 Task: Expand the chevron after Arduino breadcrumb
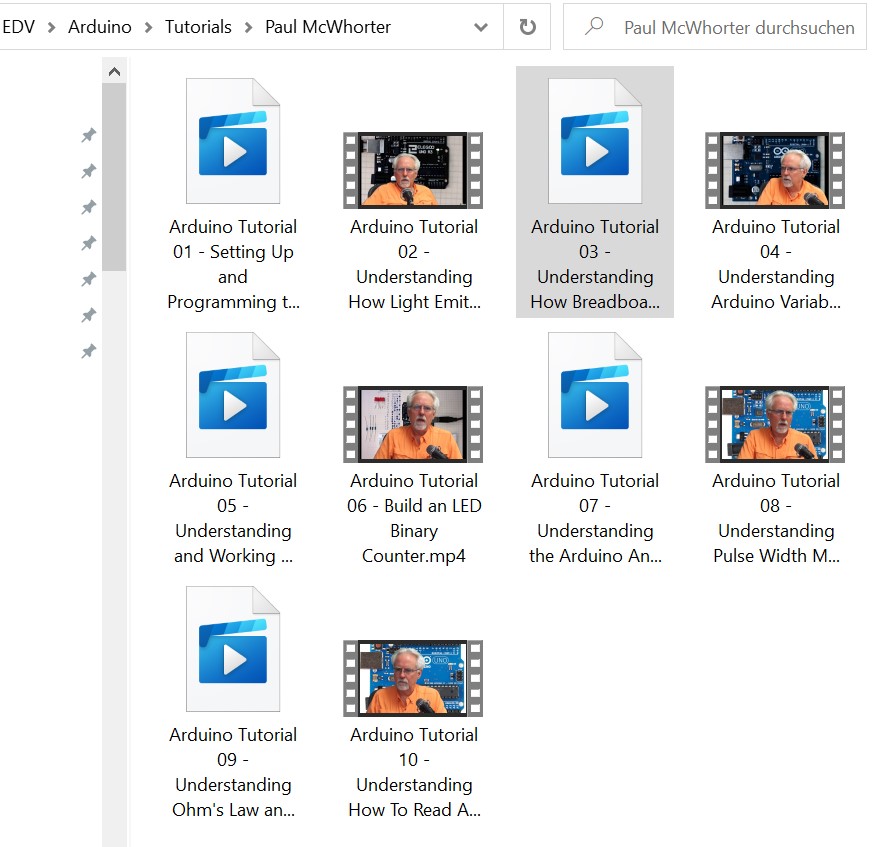pyautogui.click(x=149, y=27)
